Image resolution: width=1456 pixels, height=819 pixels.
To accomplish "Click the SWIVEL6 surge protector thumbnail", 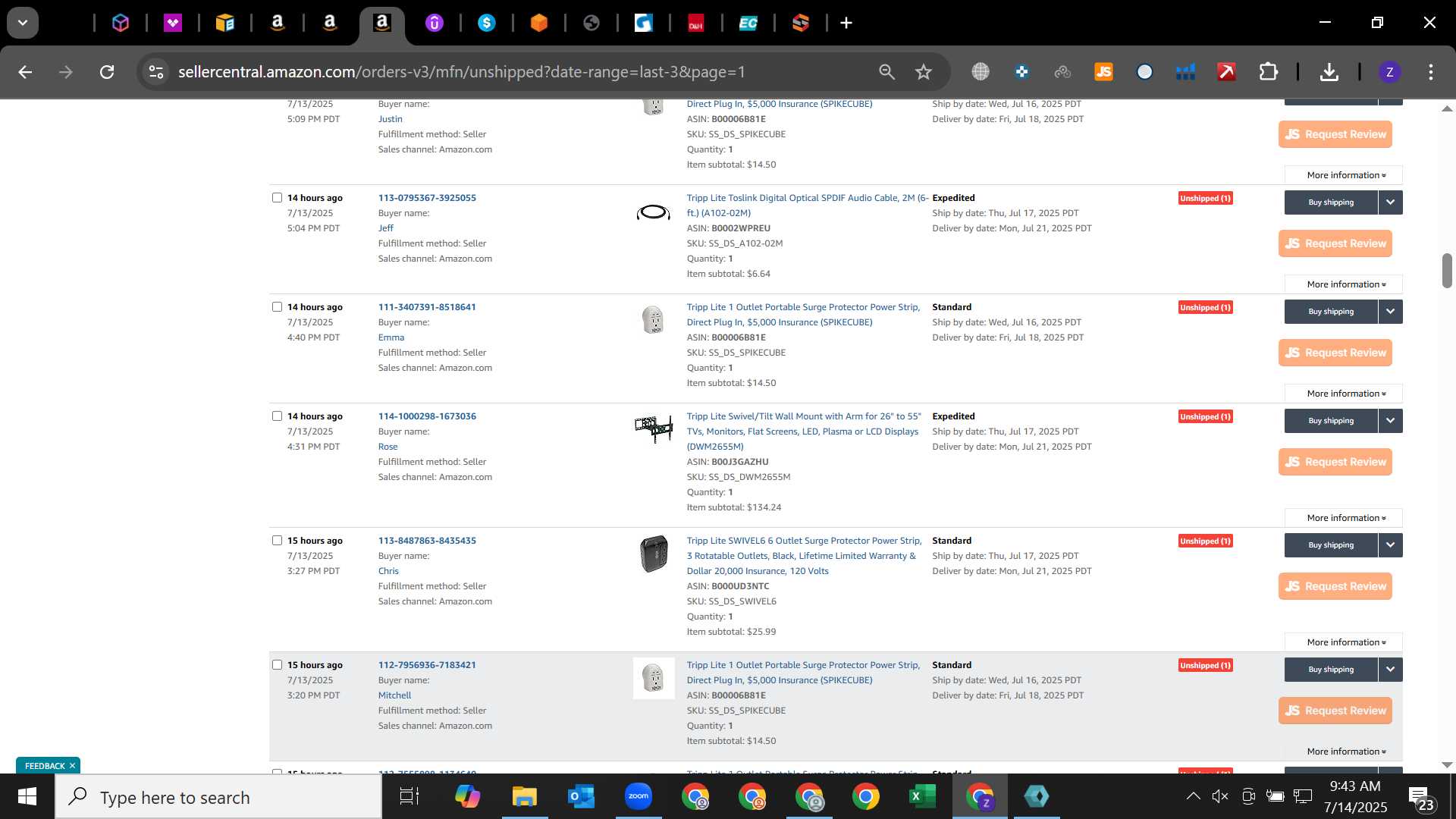I will [653, 554].
